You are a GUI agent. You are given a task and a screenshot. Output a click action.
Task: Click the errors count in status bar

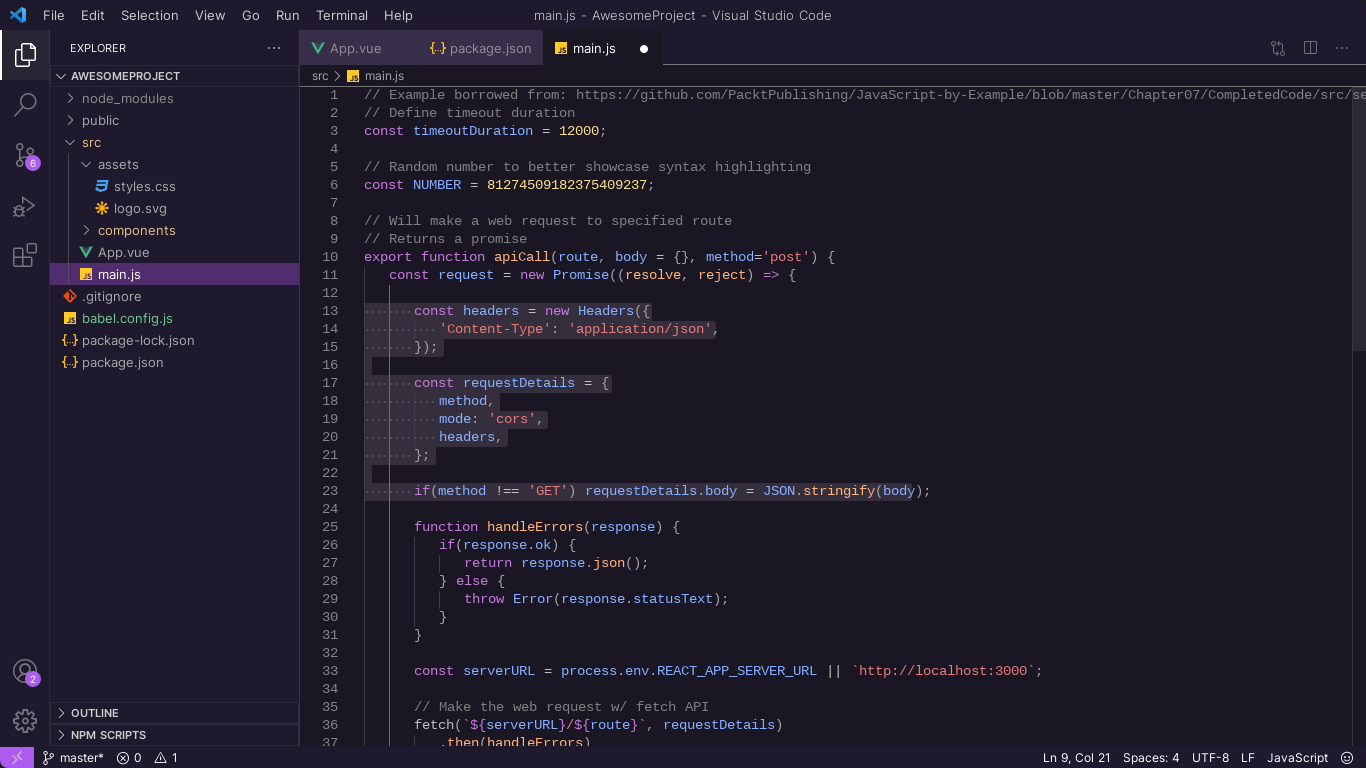(x=129, y=758)
